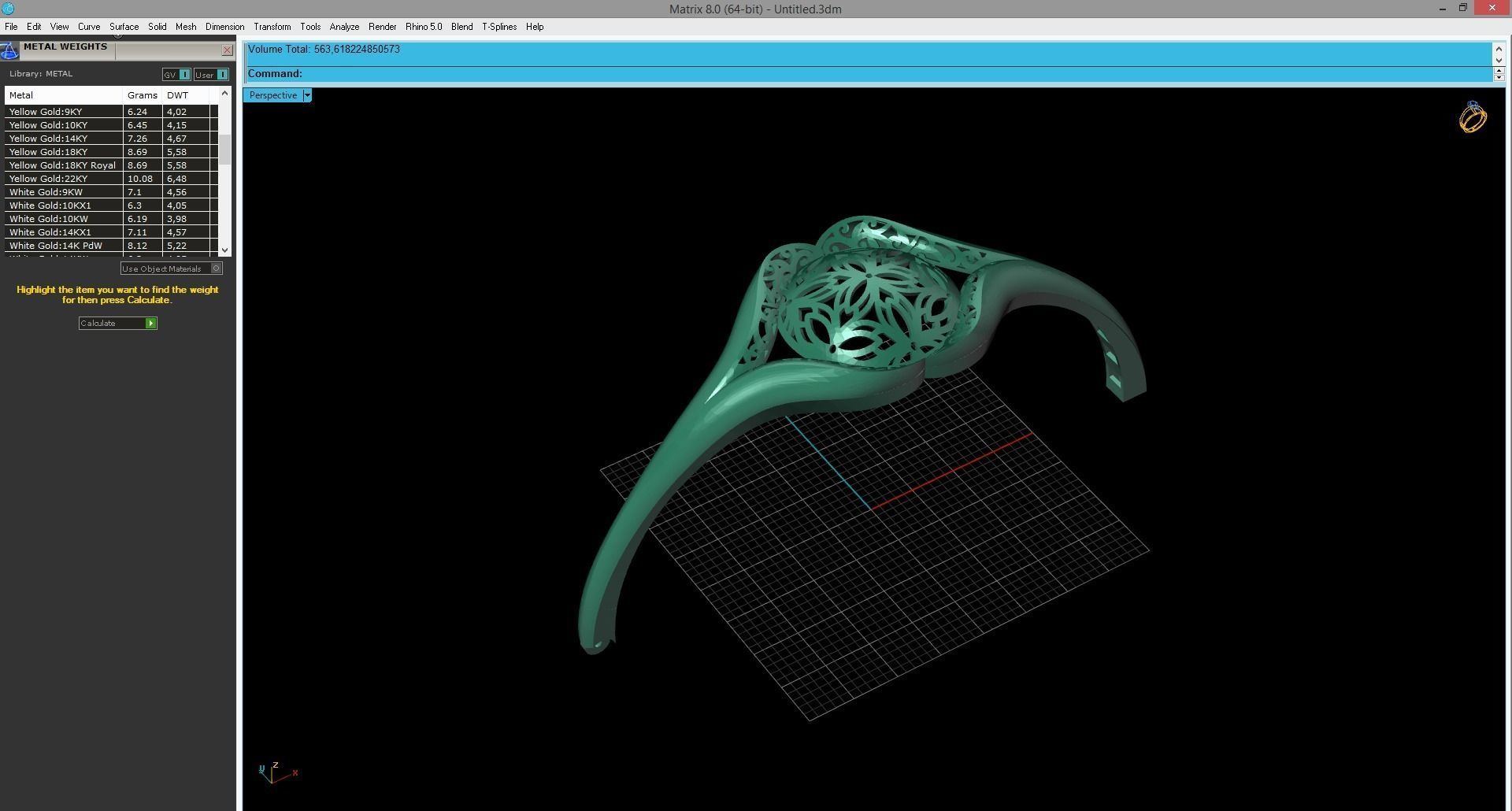Select the Yellow Gold:18KY Royal row
The image size is (1512, 811).
pos(111,165)
